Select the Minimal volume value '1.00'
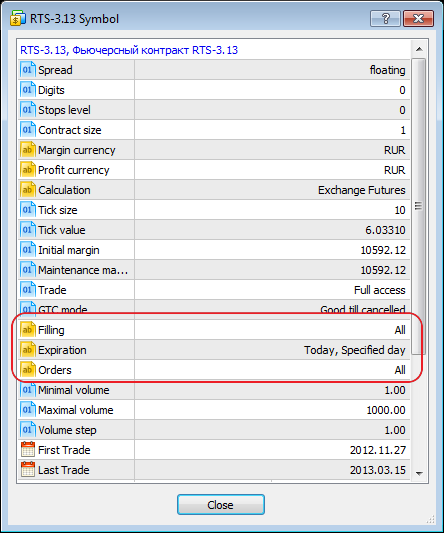The image size is (444, 533). click(x=395, y=390)
